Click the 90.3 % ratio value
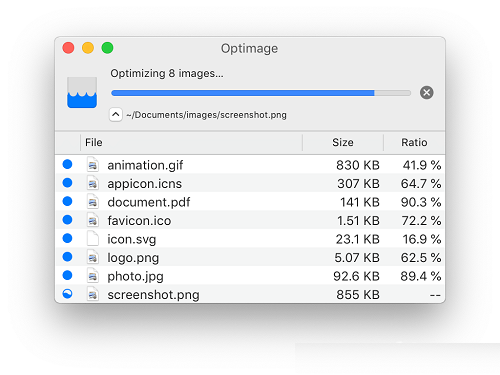 click(421, 202)
